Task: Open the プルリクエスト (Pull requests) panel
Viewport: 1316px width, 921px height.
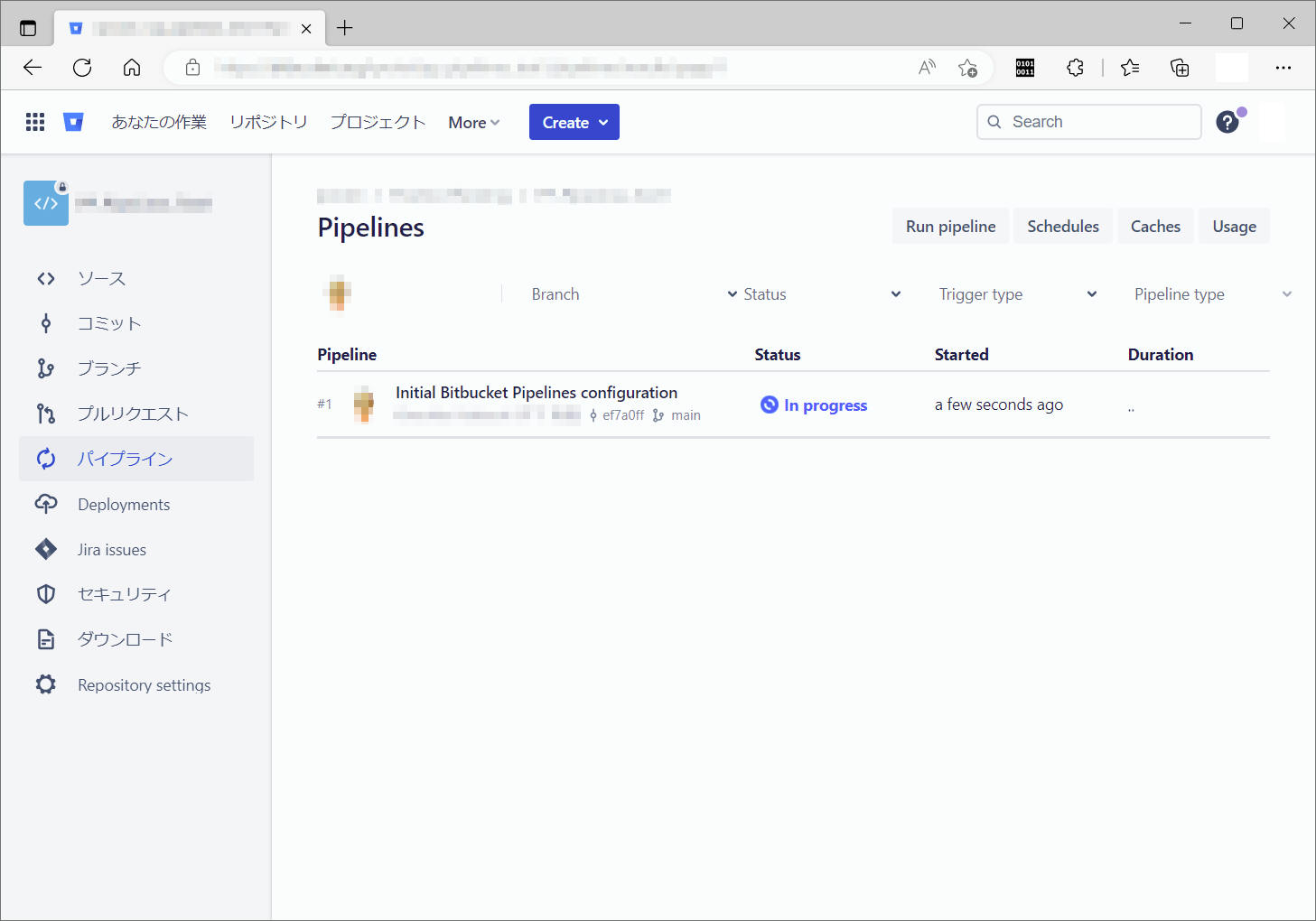Action: [x=132, y=414]
